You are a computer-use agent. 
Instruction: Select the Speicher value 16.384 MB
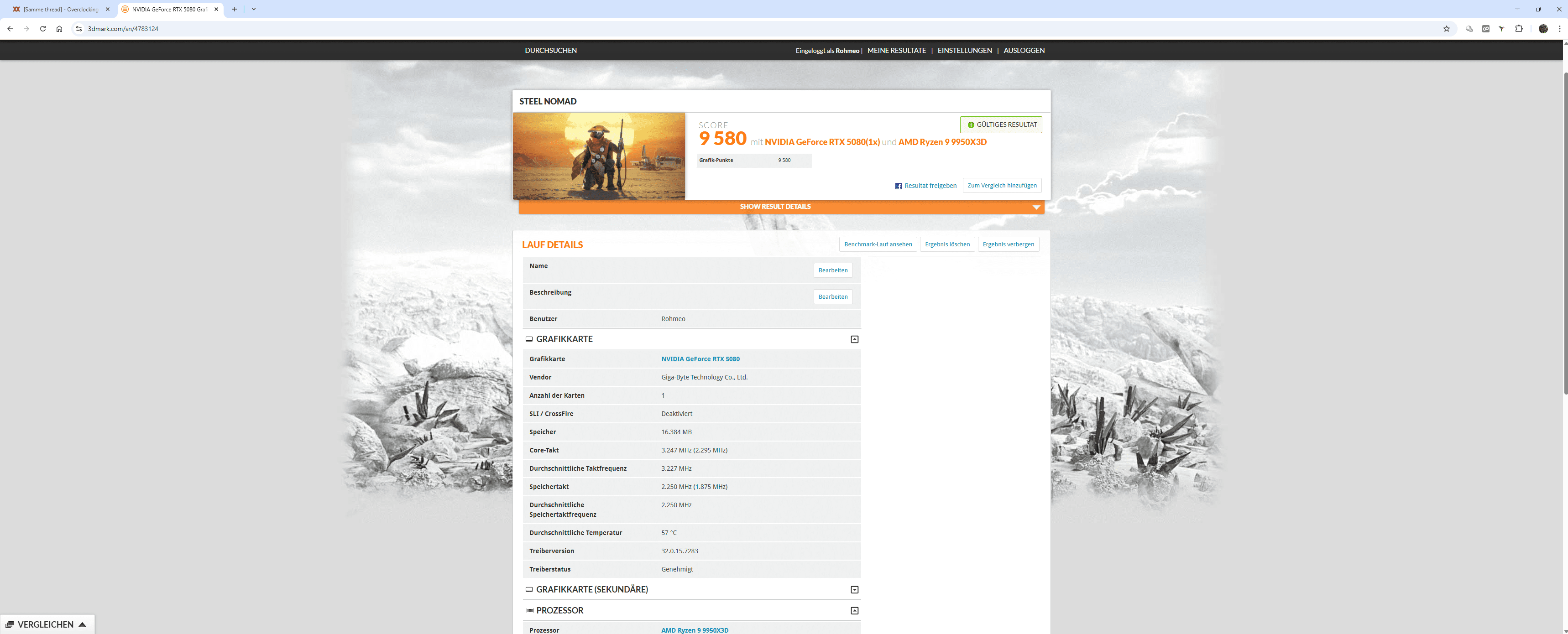point(676,432)
